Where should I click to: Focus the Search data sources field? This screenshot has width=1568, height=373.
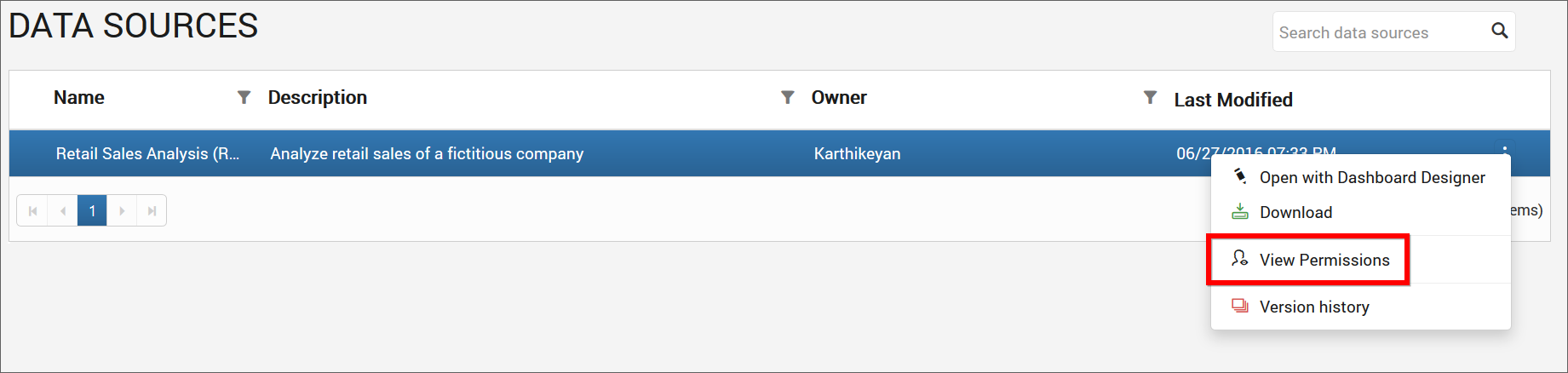pyautogui.click(x=1380, y=32)
